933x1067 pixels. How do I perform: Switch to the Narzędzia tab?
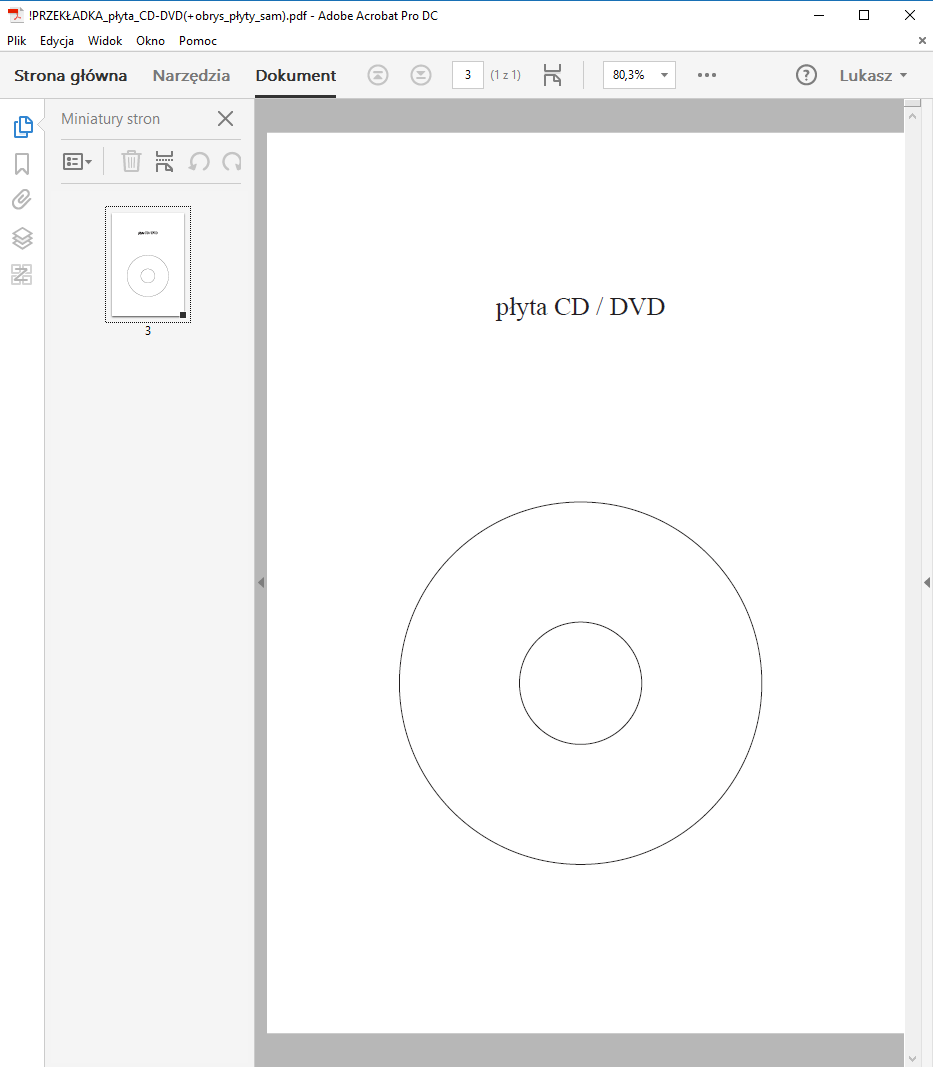click(x=191, y=75)
